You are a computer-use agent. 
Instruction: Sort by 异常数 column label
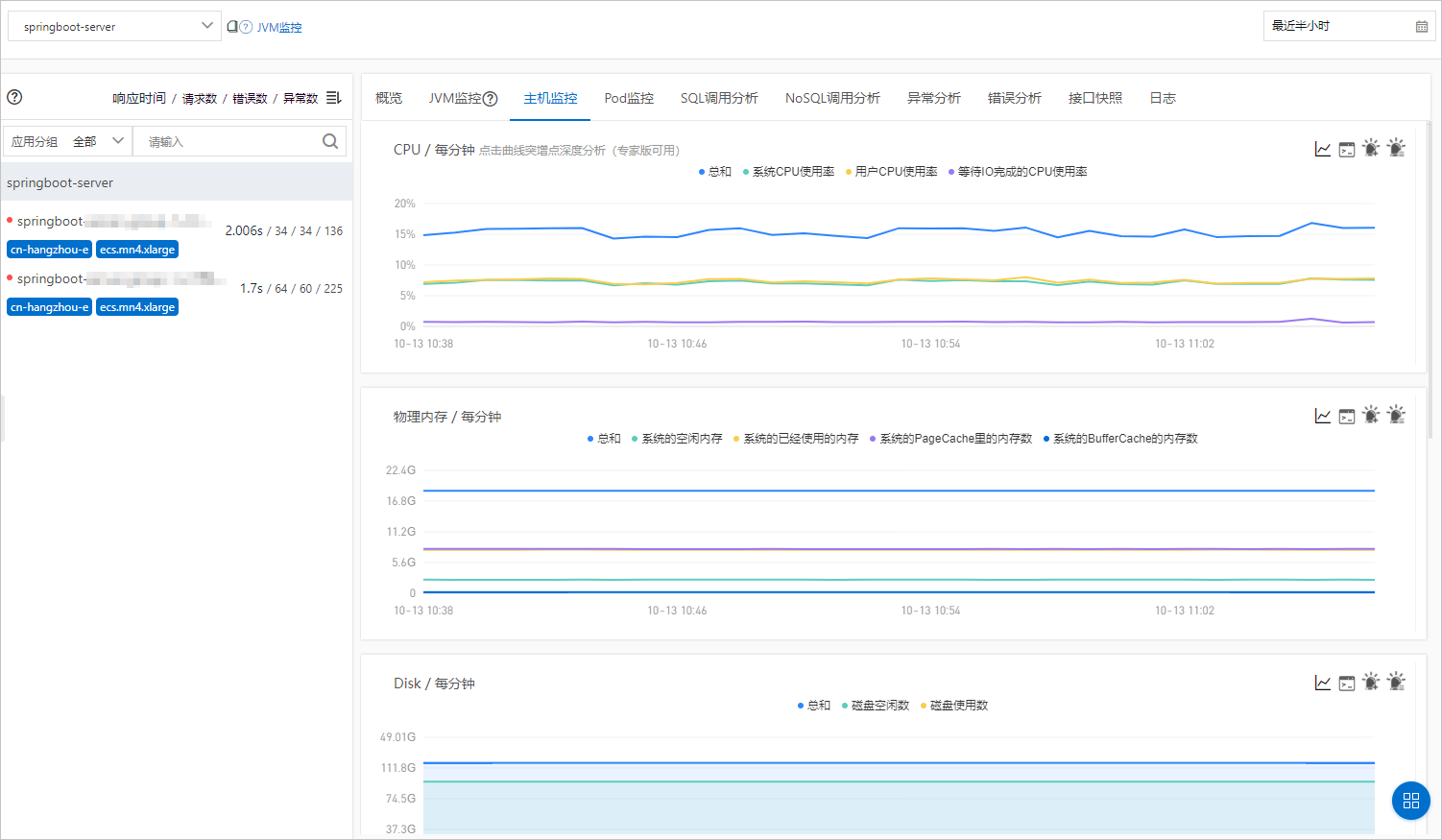[300, 98]
